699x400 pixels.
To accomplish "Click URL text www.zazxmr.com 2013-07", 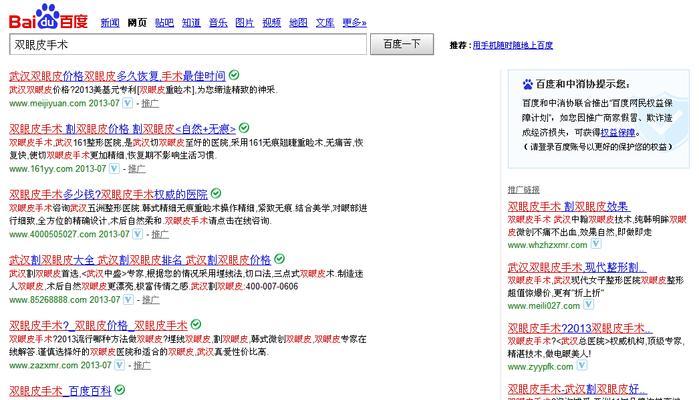I will click(x=60, y=365).
